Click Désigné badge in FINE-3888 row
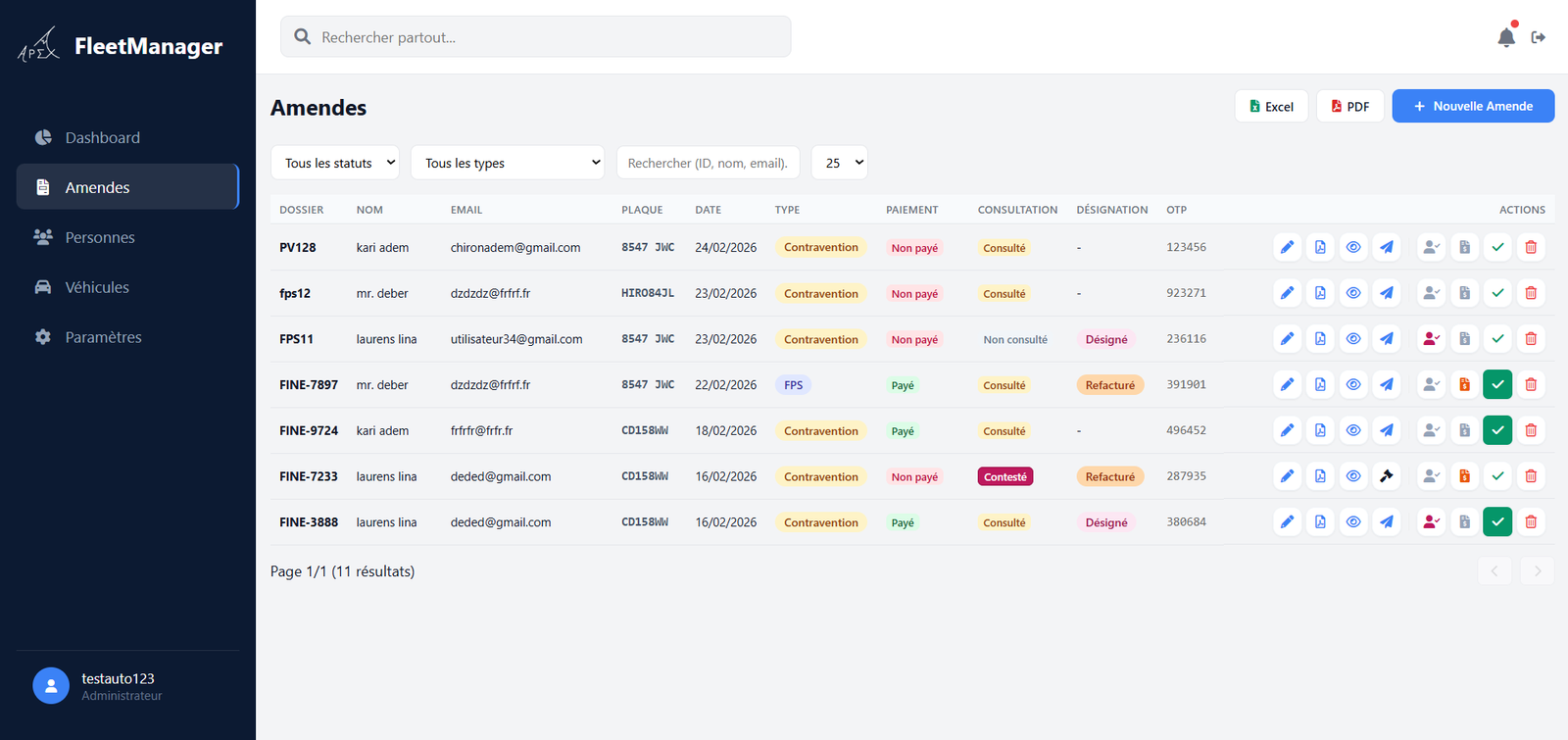Viewport: 1568px width, 740px height. 1106,522
